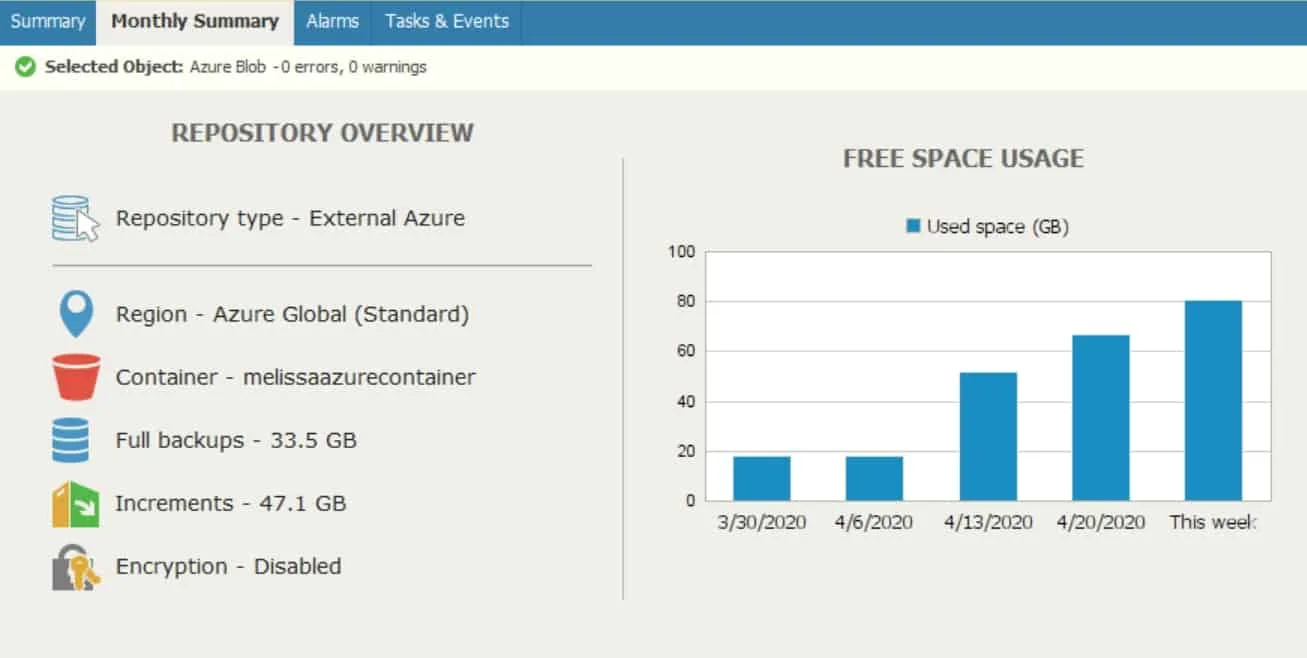Click 'Encryption - Disabled' text
Screen dimensions: 1307x658
click(228, 566)
